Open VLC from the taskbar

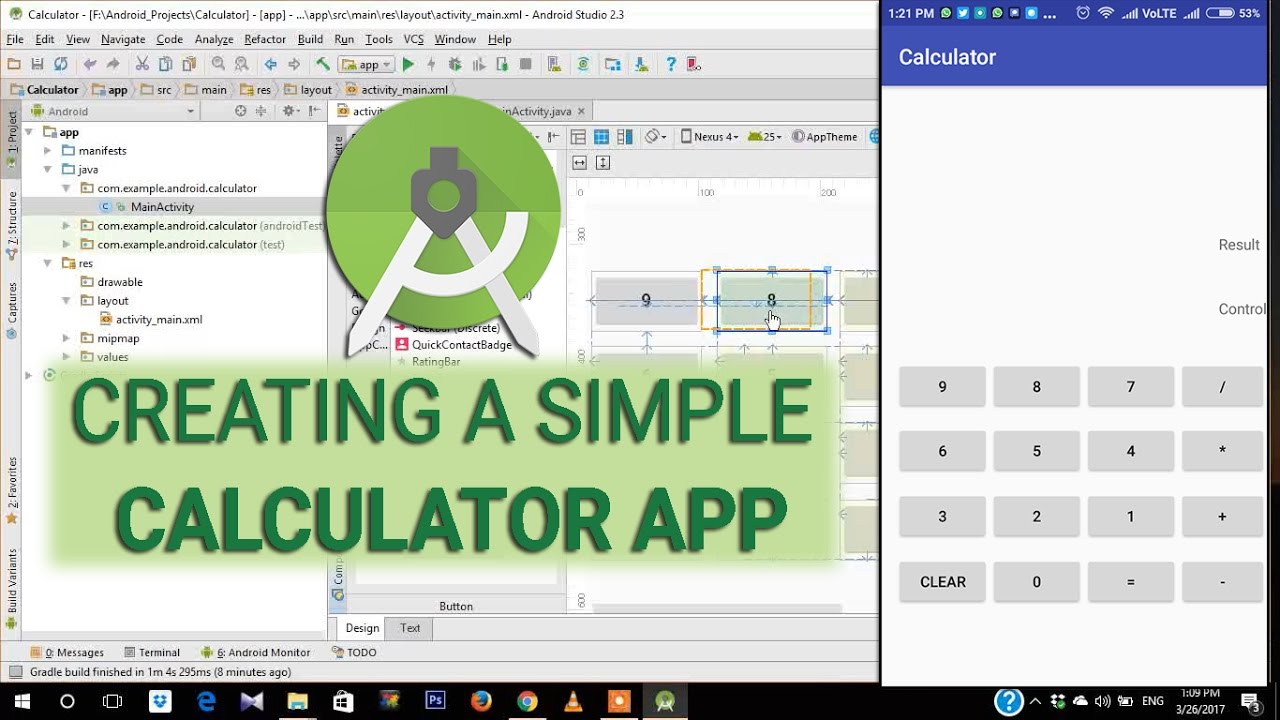click(x=573, y=701)
